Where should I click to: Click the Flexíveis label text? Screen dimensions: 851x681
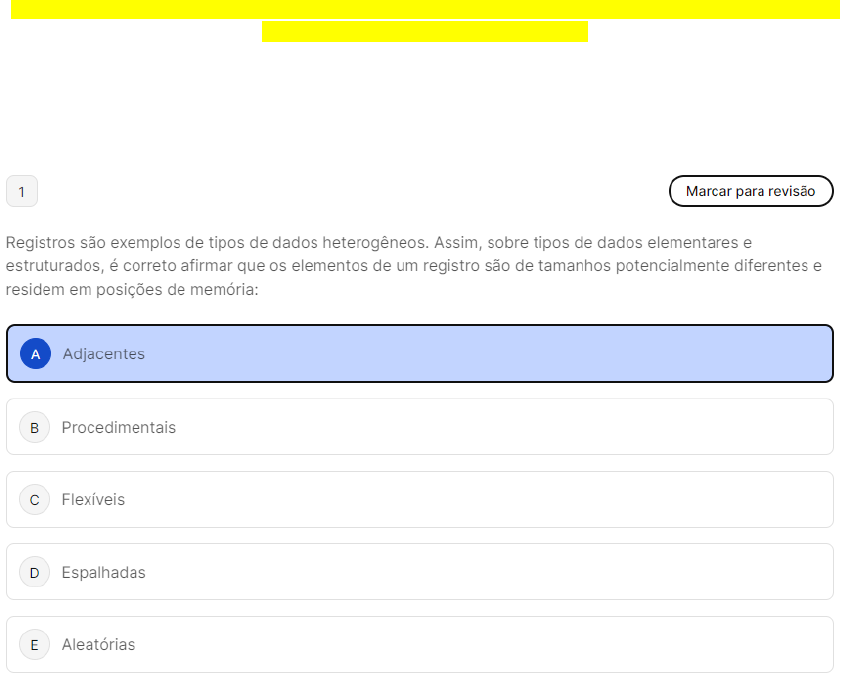click(93, 500)
